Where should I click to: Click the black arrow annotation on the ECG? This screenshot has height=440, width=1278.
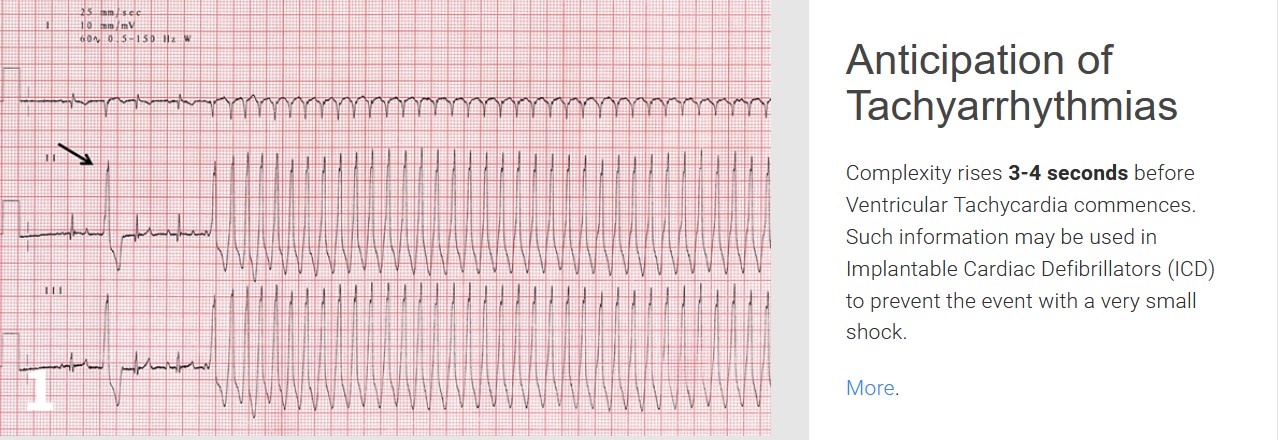click(75, 153)
